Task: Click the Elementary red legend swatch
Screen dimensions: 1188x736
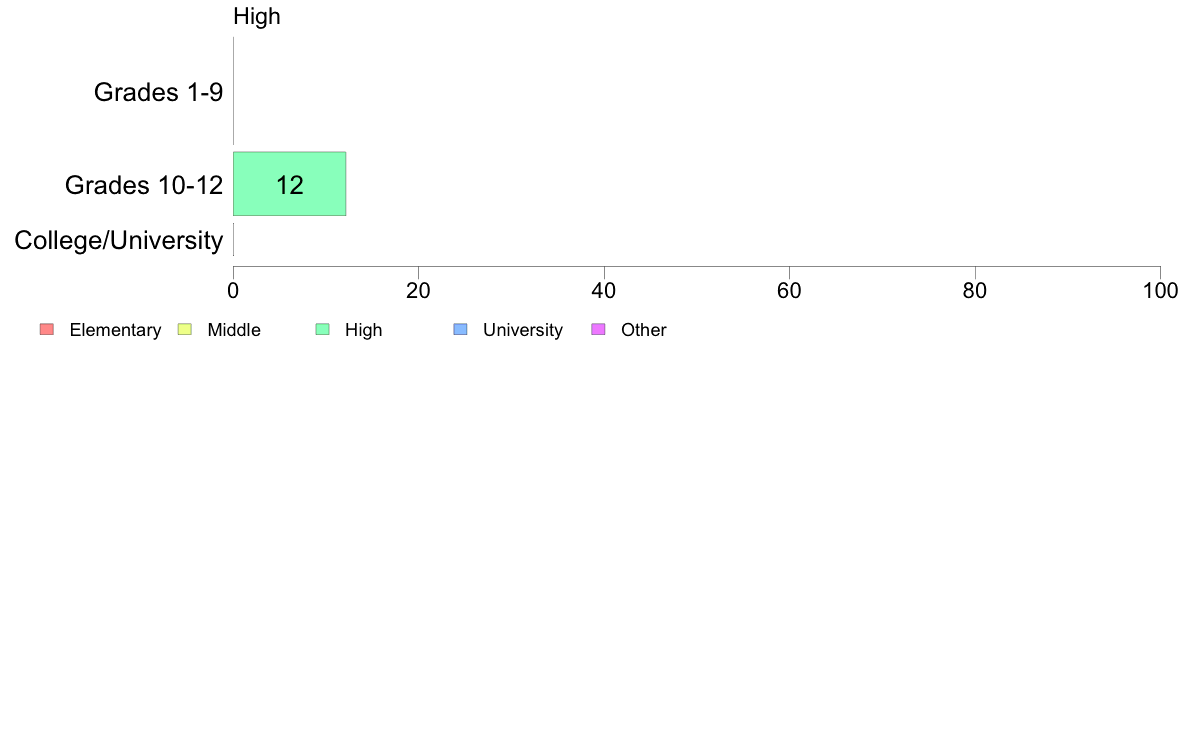Action: click(x=47, y=329)
